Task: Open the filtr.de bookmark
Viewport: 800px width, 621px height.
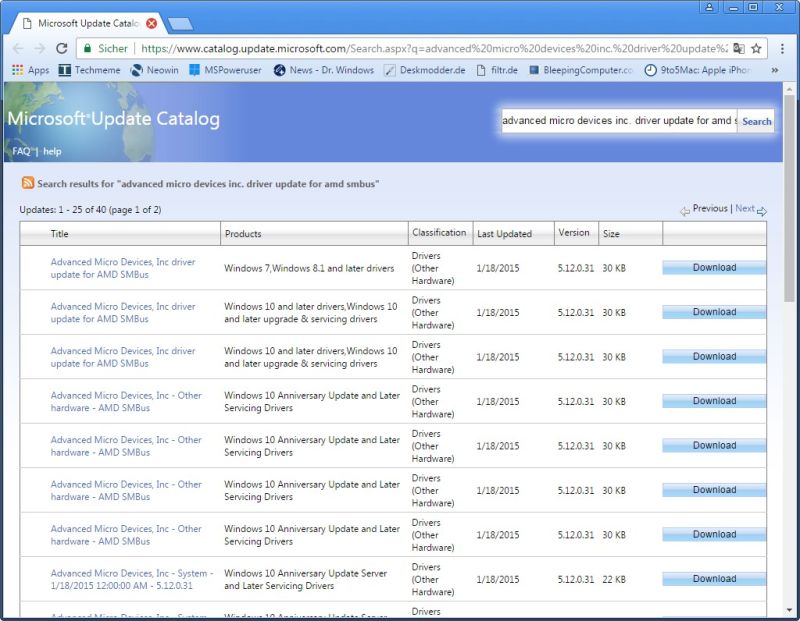Action: pos(497,70)
